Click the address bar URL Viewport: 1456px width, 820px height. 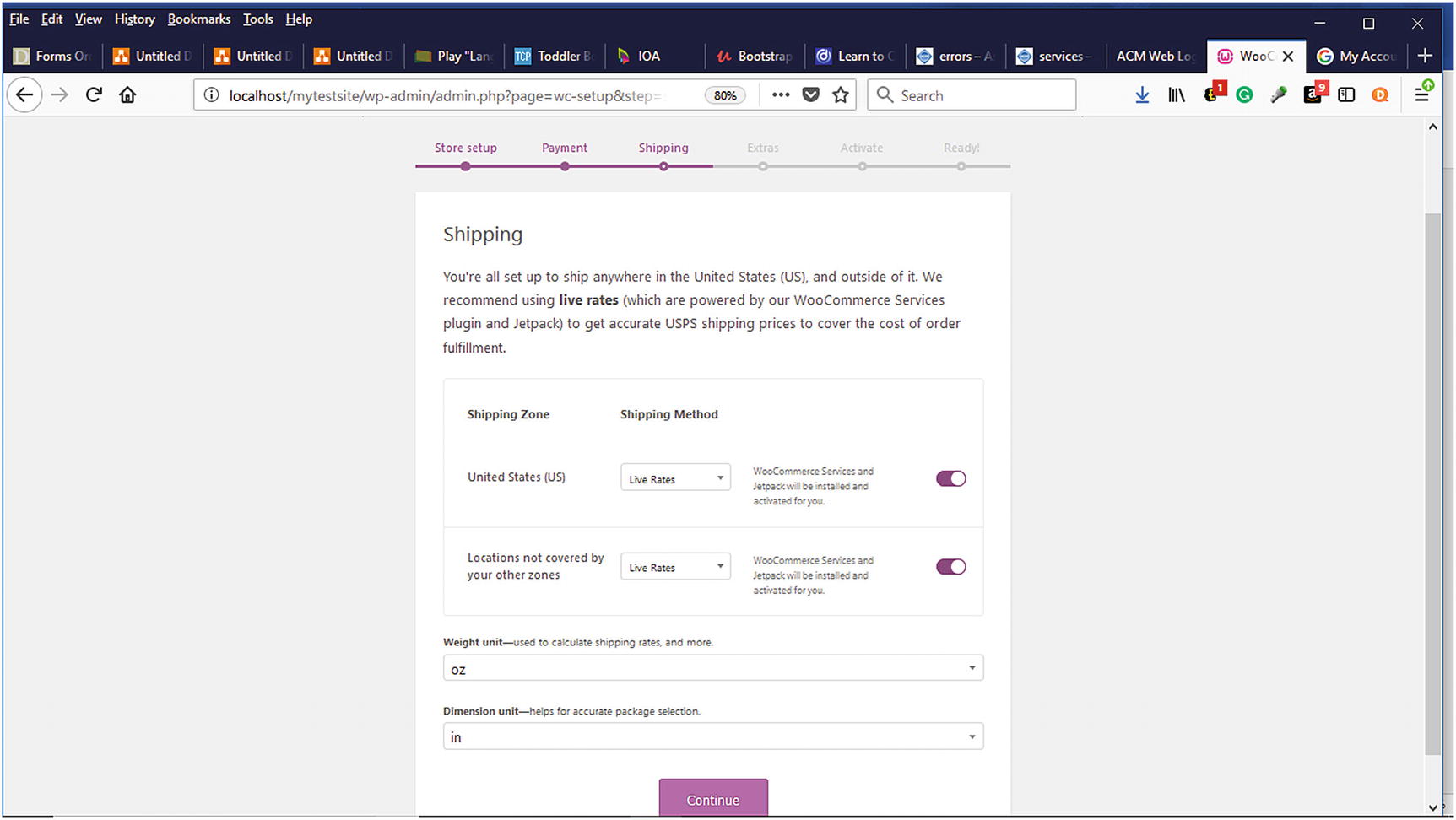pos(447,95)
